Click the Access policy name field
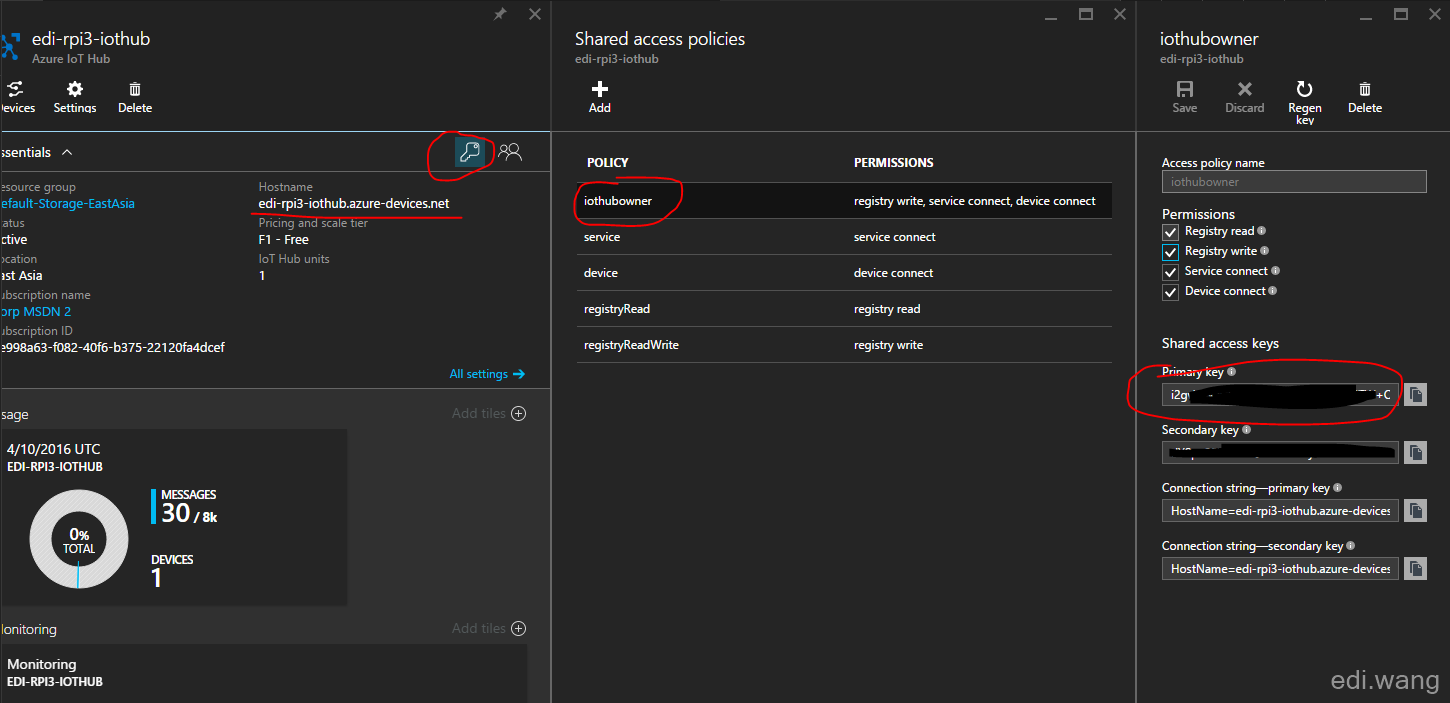Image resolution: width=1450 pixels, height=703 pixels. coord(1294,182)
